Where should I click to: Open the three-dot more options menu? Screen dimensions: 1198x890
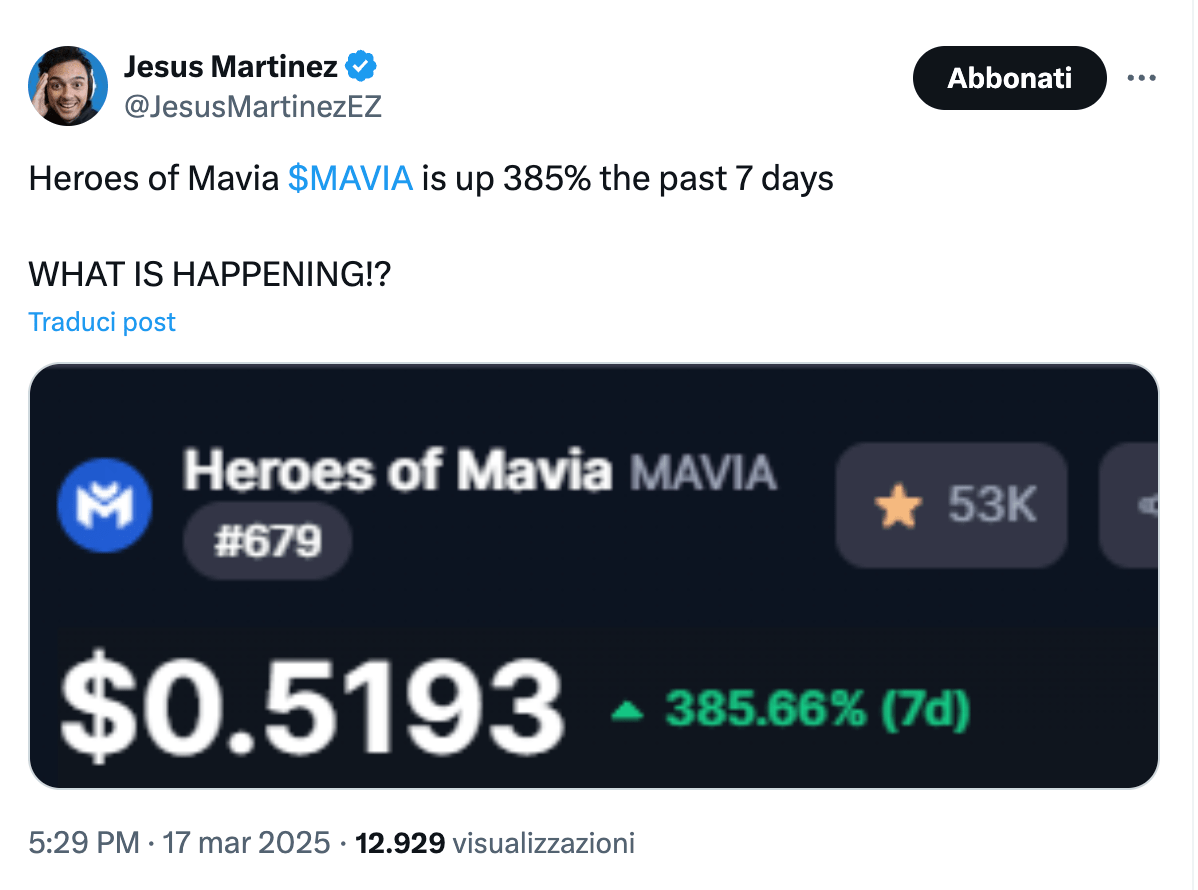[x=1141, y=78]
